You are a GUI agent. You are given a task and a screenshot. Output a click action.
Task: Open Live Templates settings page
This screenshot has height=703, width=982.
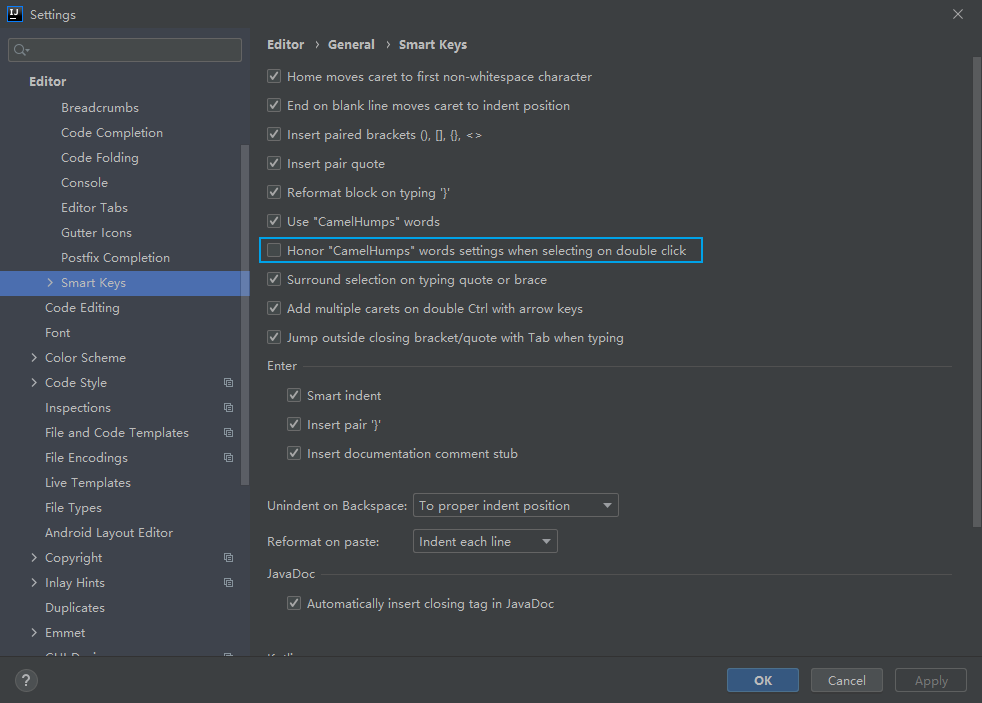[x=88, y=483]
